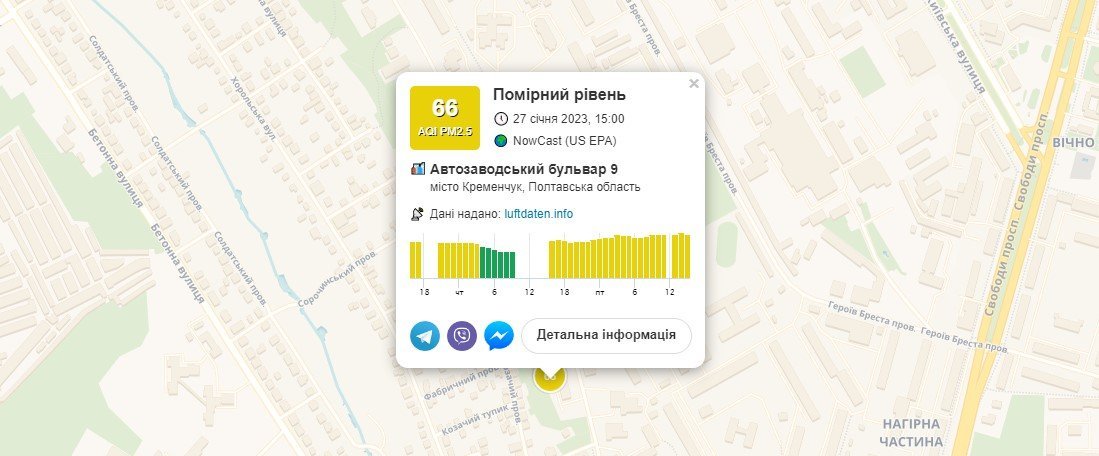Click the building icon beside the address
This screenshot has height=456, width=1099.
418,169
